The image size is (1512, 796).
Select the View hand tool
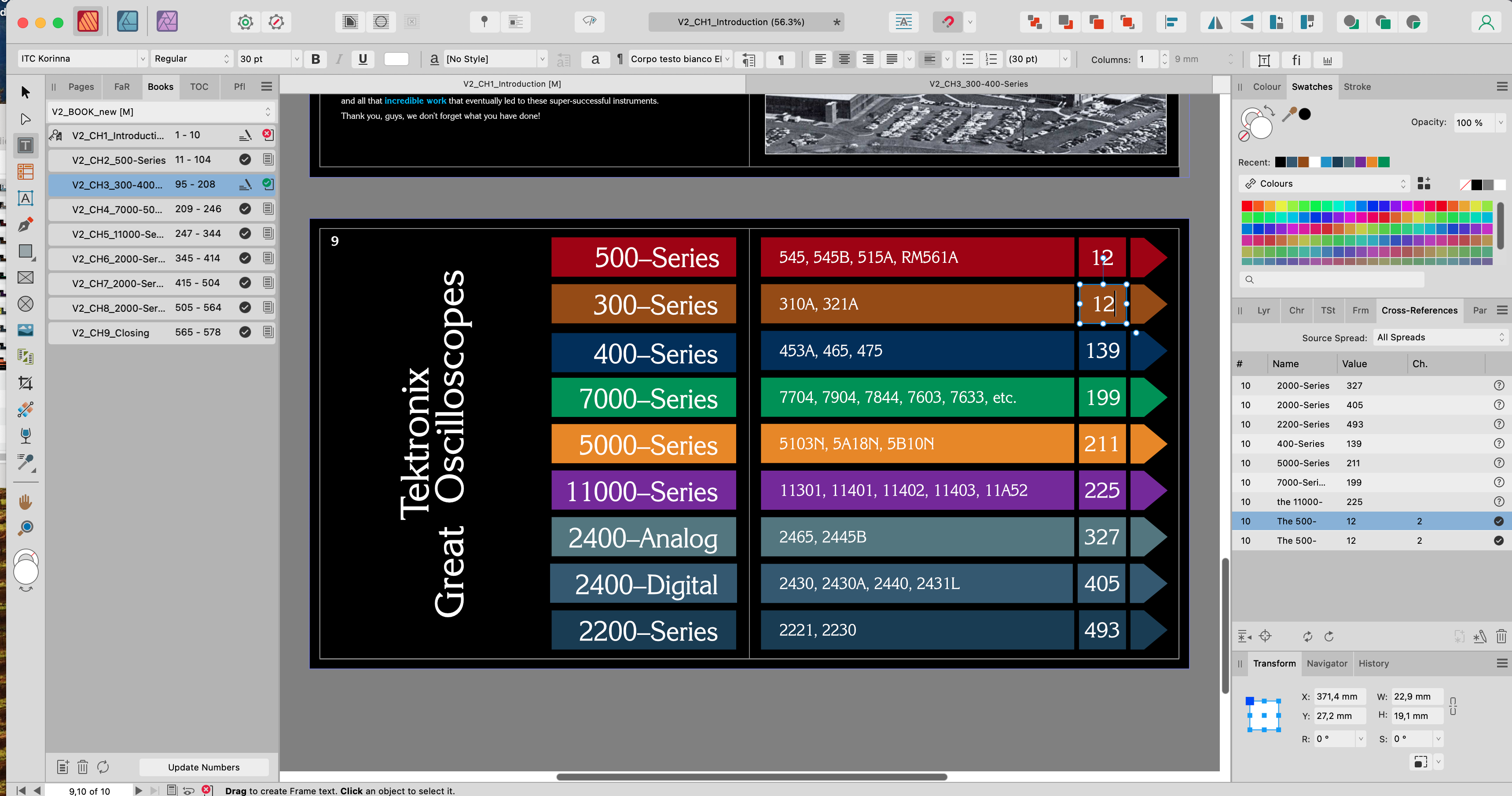(x=25, y=502)
